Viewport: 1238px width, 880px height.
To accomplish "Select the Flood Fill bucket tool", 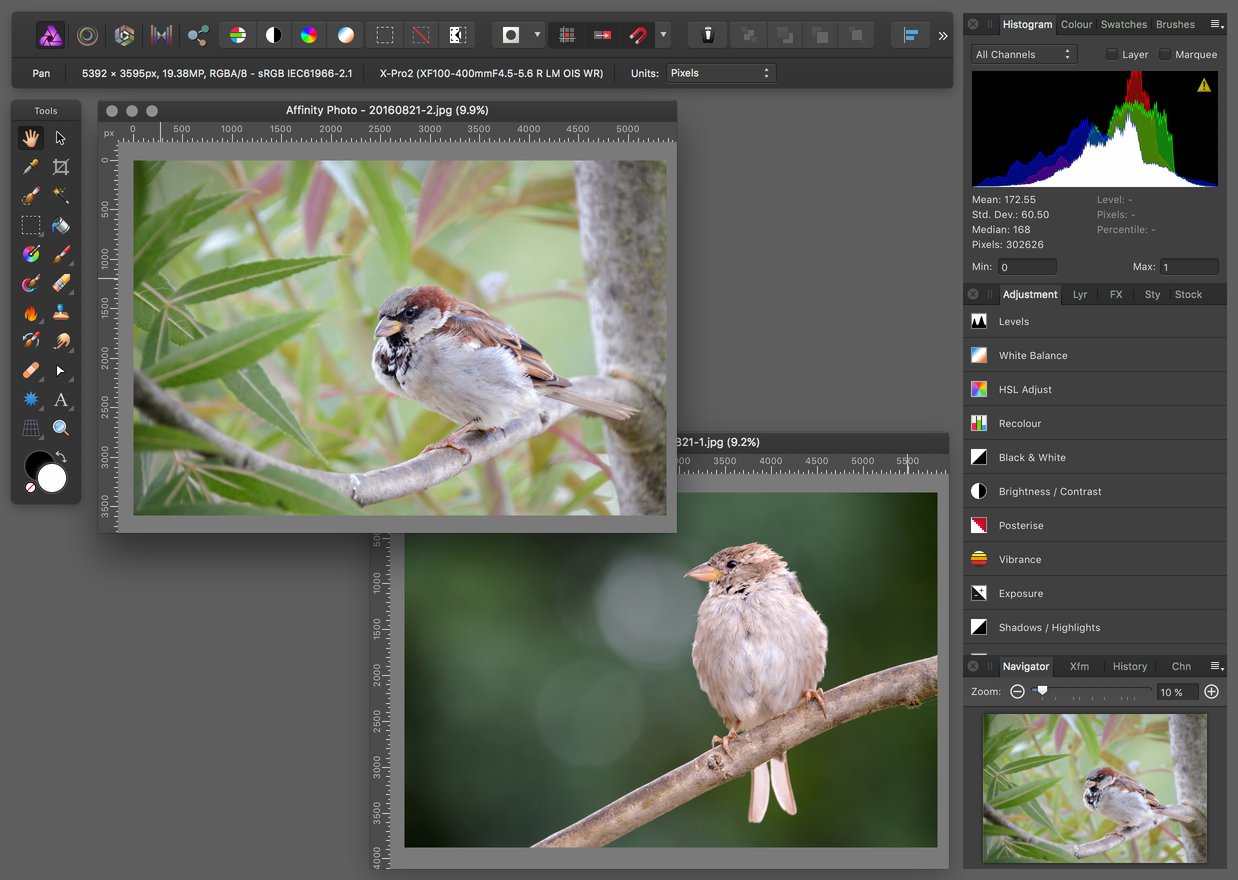I will point(61,225).
